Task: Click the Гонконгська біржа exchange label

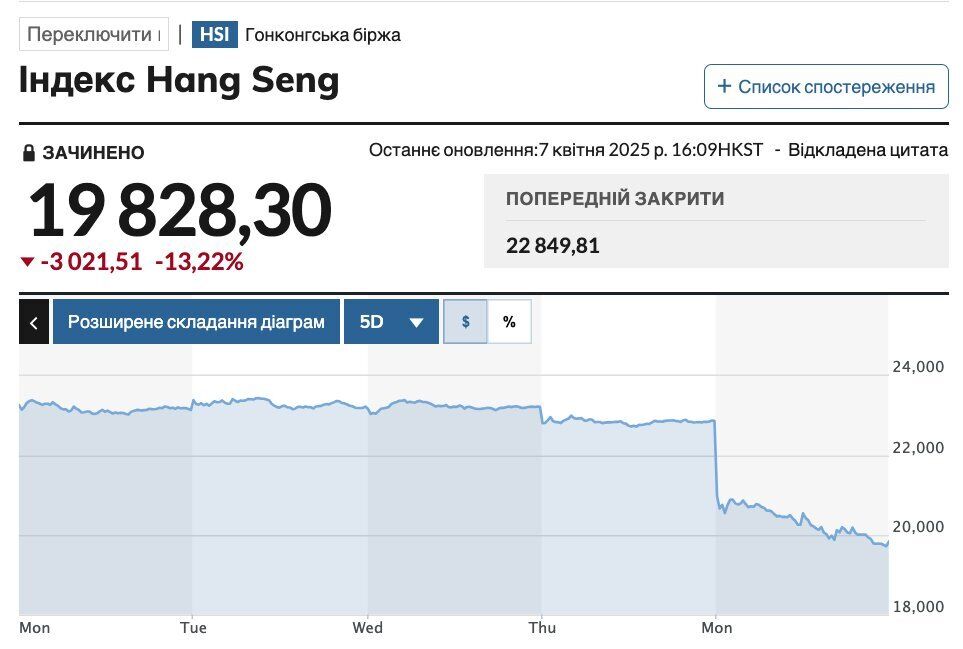Action: (322, 35)
